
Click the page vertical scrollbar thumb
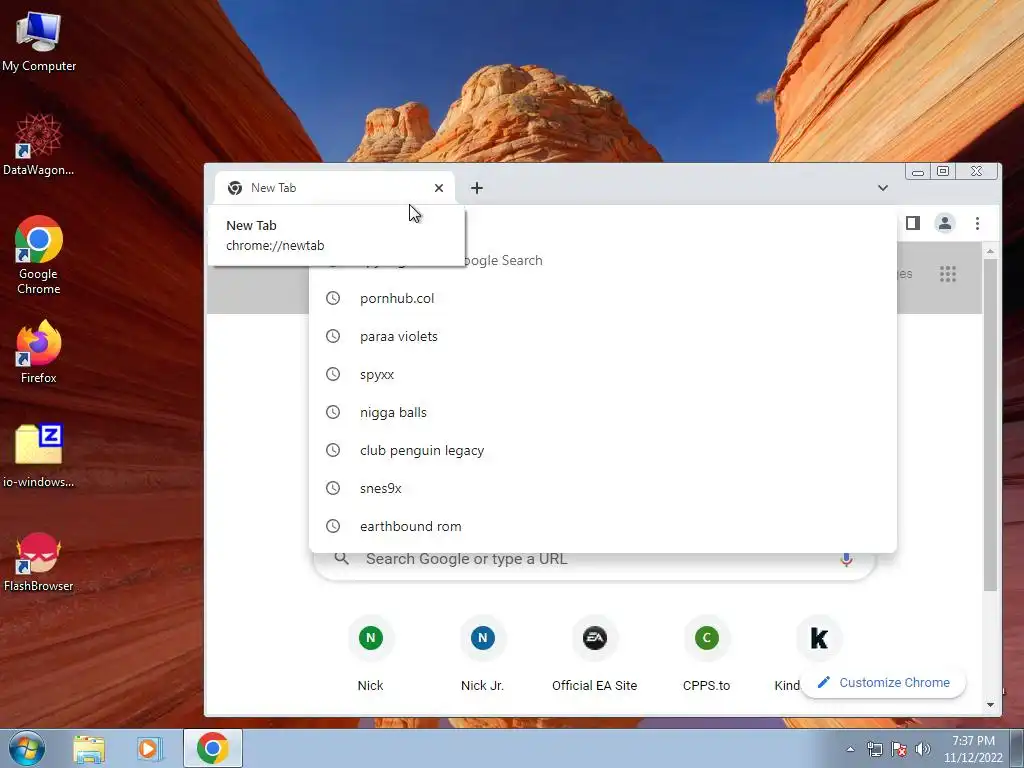point(991,424)
